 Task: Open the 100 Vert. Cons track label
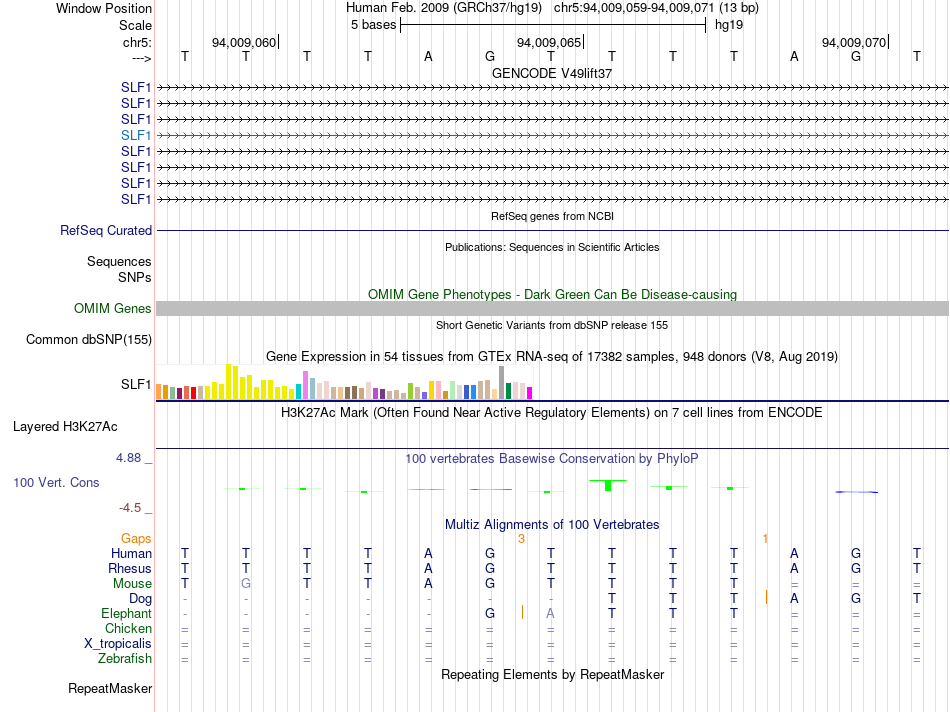(56, 482)
